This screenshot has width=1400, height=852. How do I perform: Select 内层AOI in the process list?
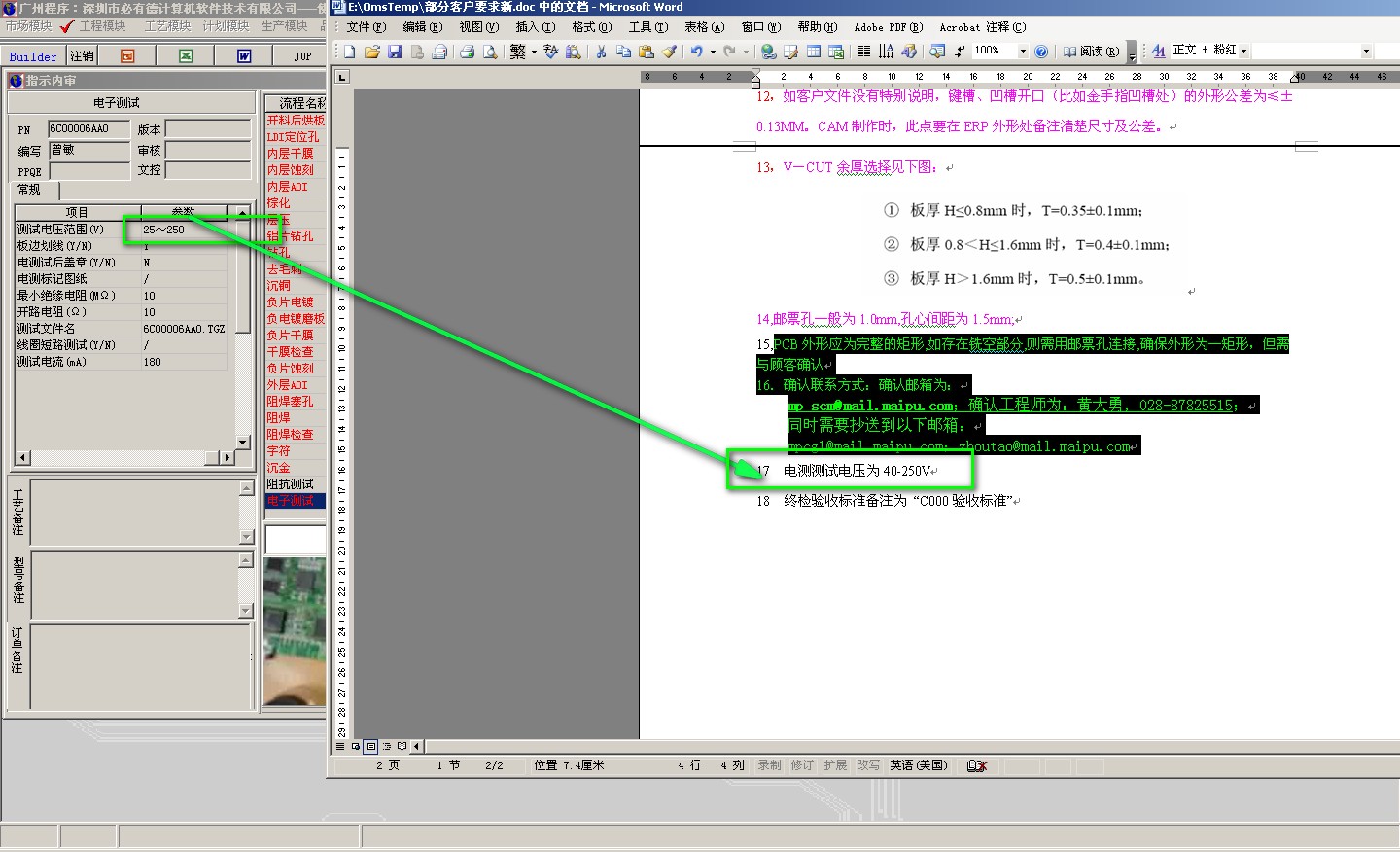click(x=296, y=187)
